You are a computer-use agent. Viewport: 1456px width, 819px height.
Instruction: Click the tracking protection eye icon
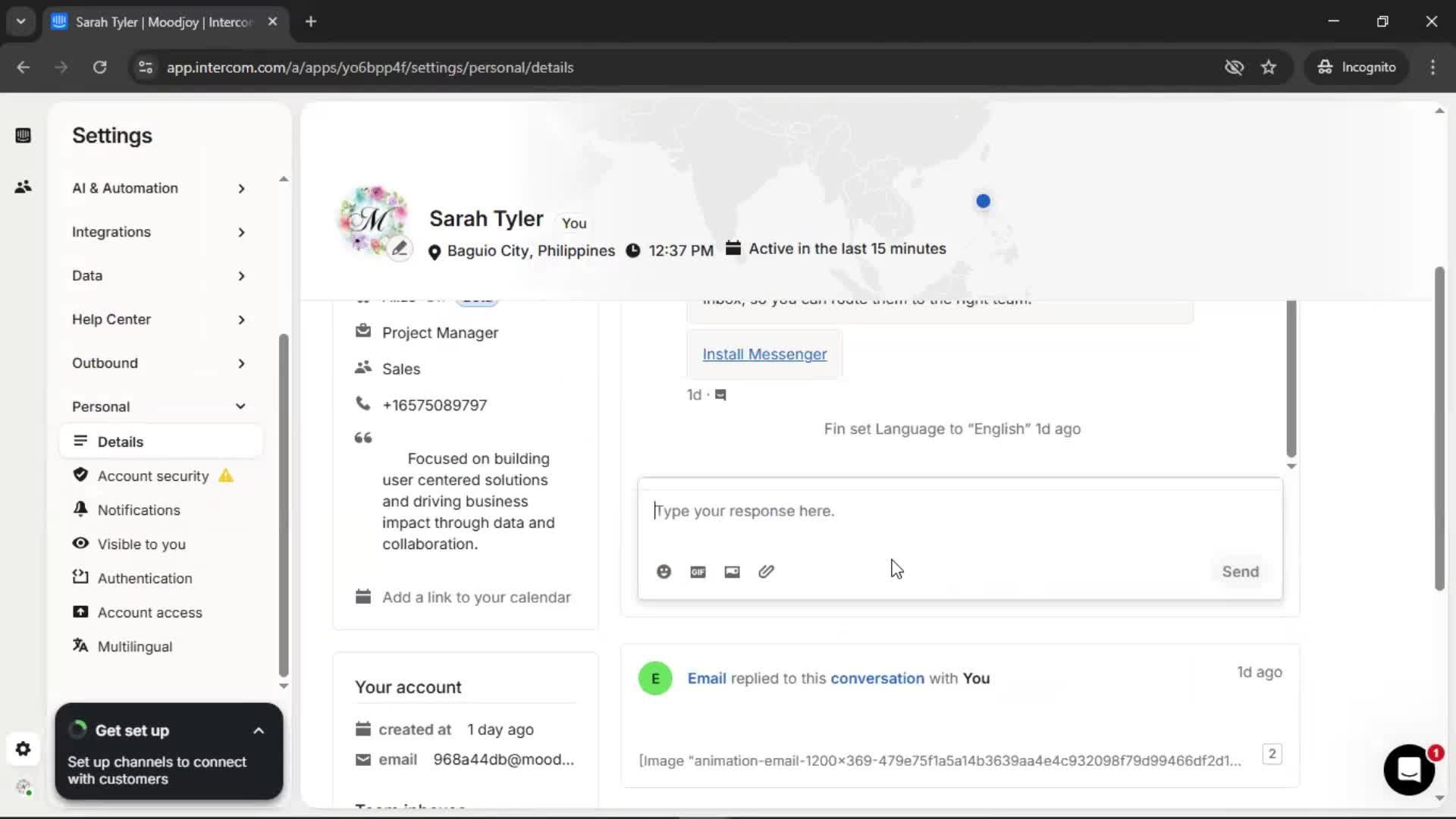[1234, 67]
